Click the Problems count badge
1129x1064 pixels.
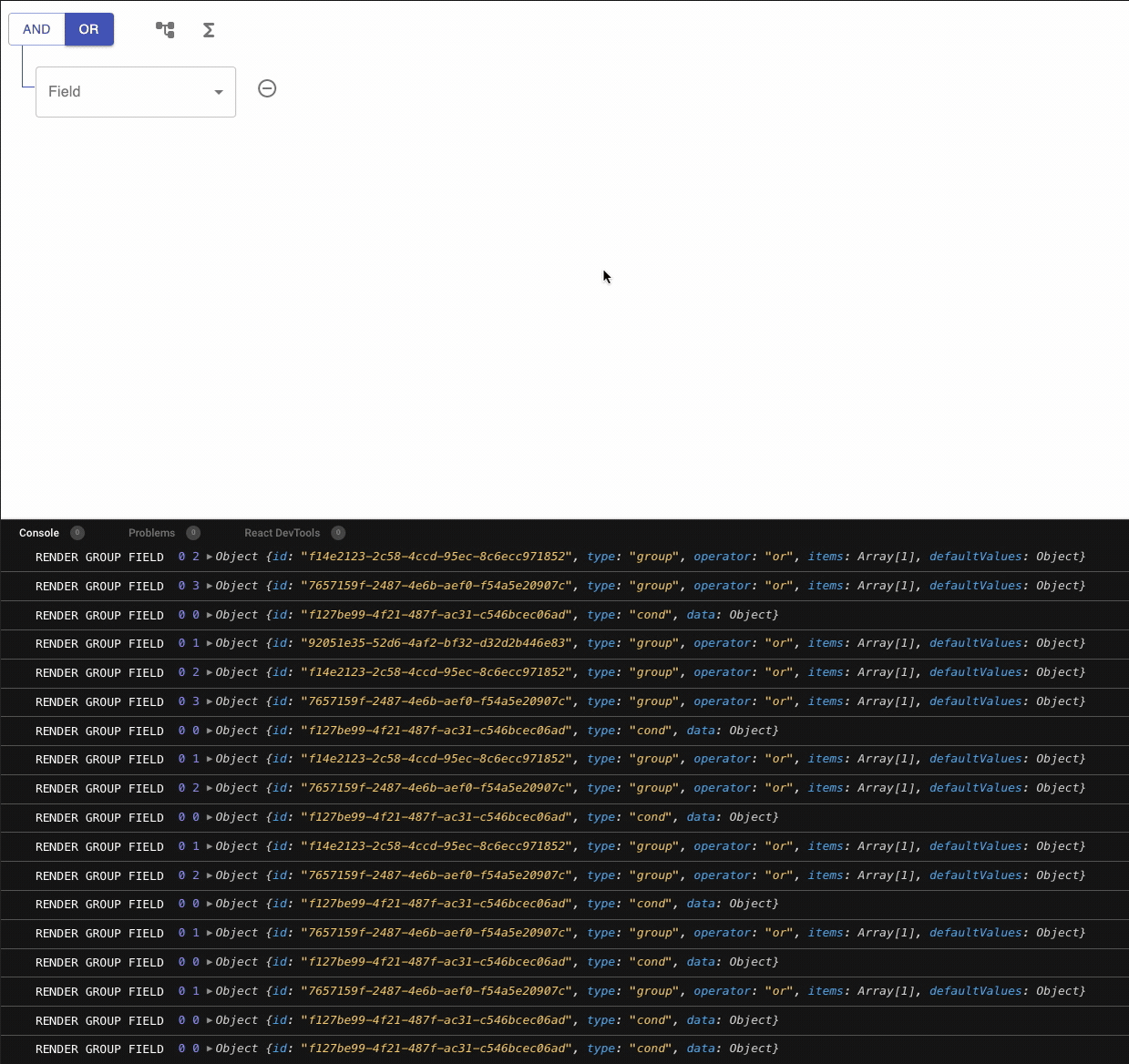(193, 533)
